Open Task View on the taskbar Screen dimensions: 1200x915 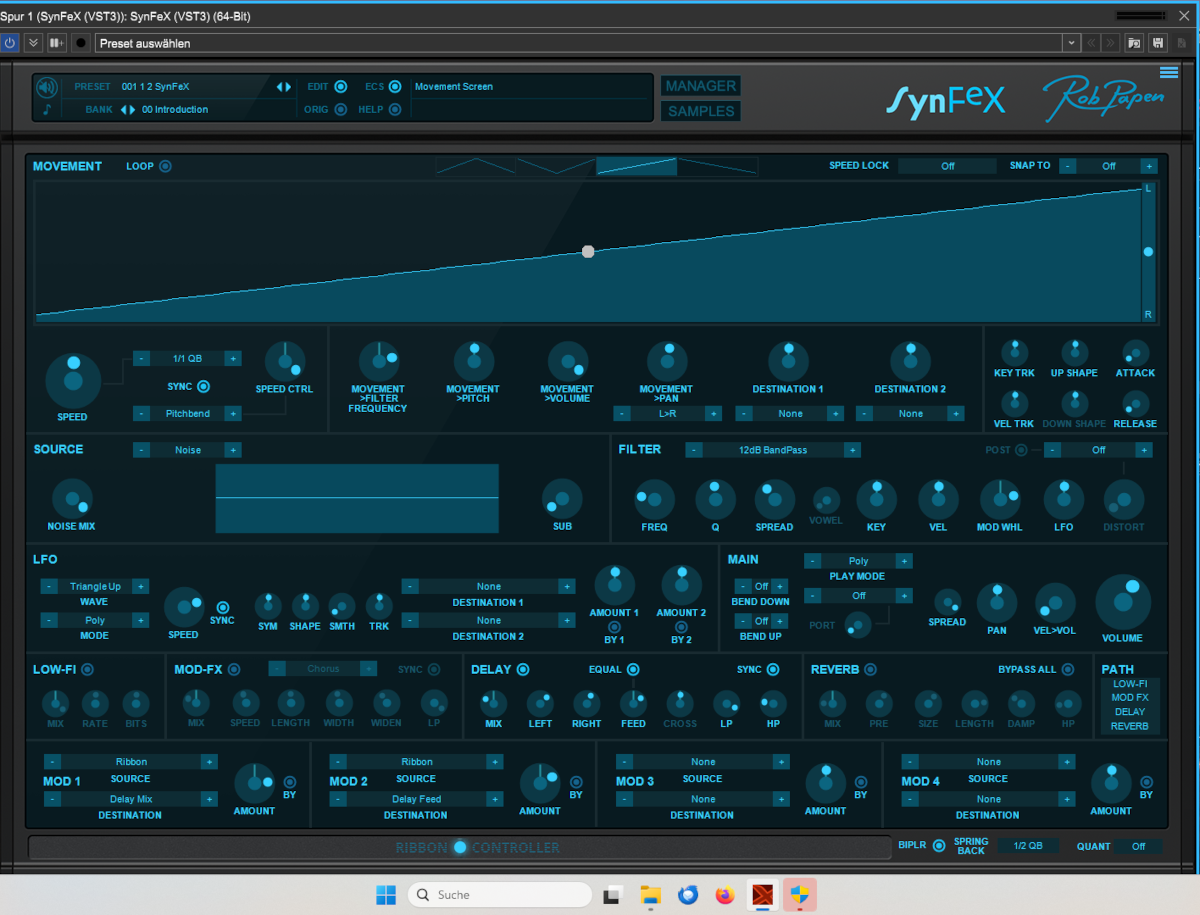coord(612,895)
